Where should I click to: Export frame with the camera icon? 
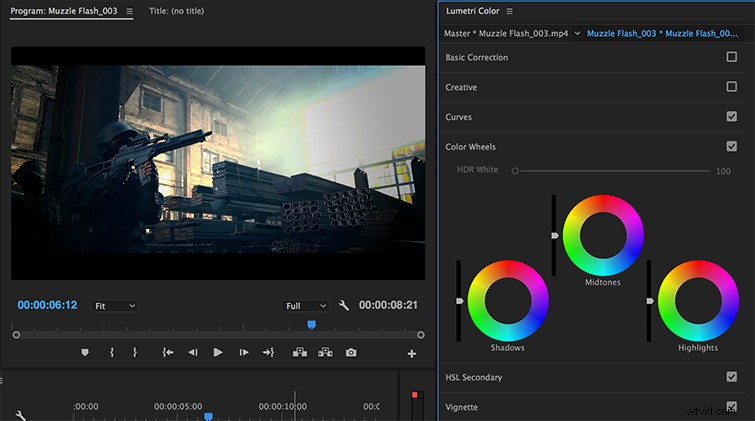pos(351,353)
